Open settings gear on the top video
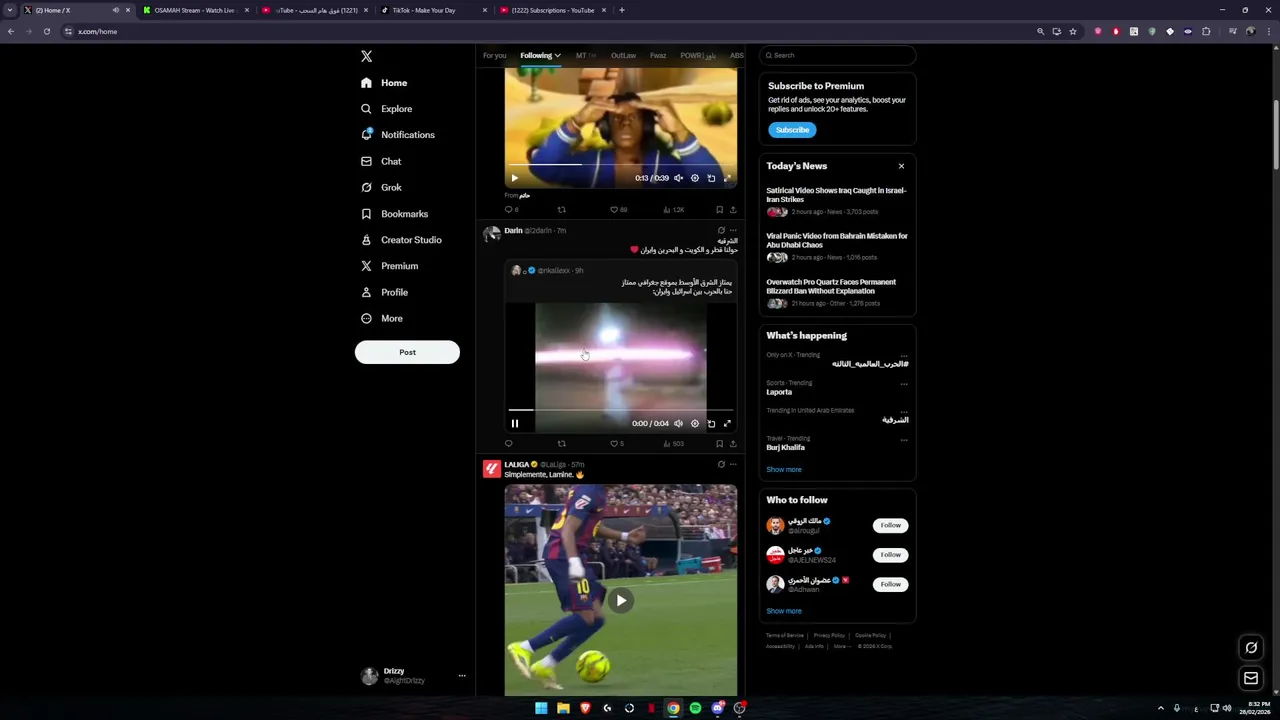The height and width of the screenshot is (720, 1280). coord(695,178)
